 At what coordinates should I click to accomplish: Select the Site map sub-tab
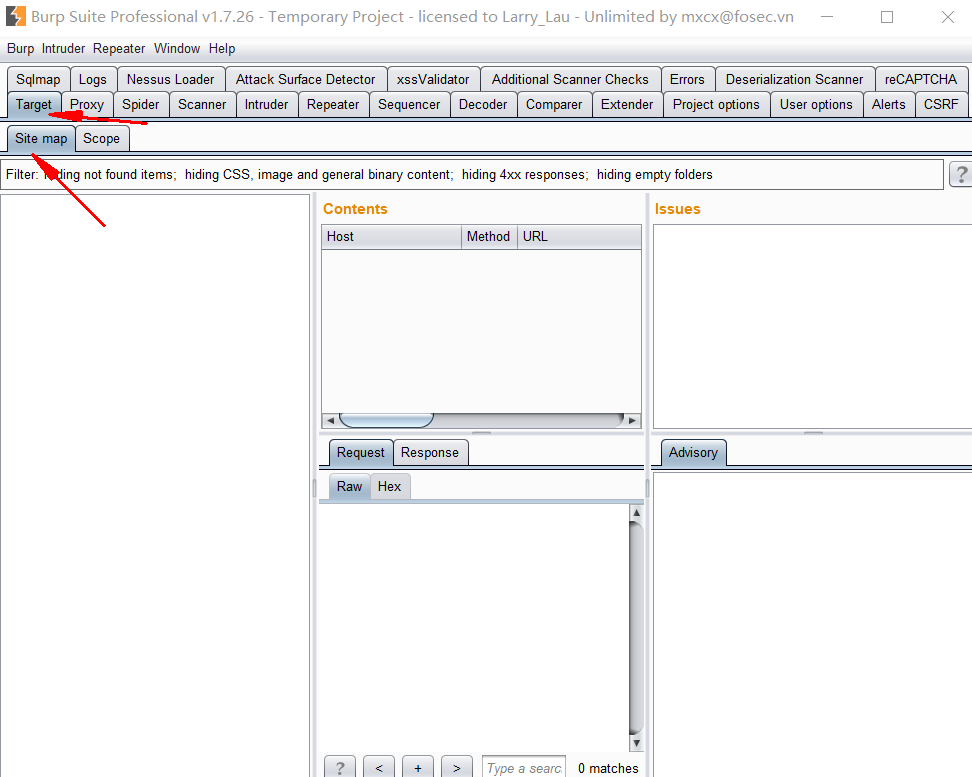[42, 138]
